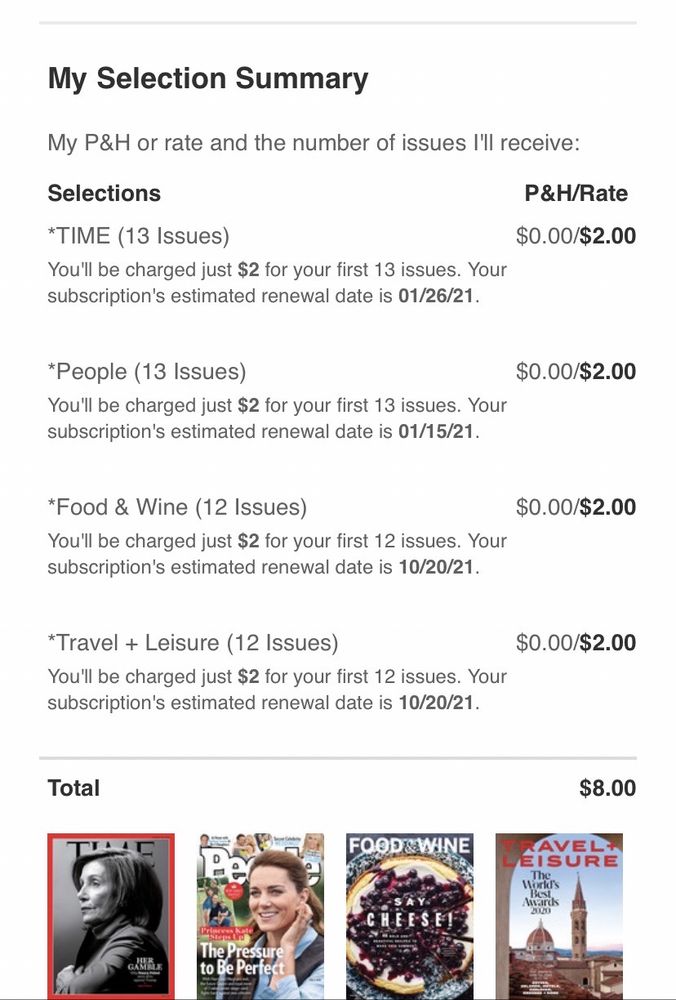Image resolution: width=676 pixels, height=1000 pixels.
Task: Click the "*TIME (13 Issues)" selection title
Action: pyautogui.click(x=139, y=236)
